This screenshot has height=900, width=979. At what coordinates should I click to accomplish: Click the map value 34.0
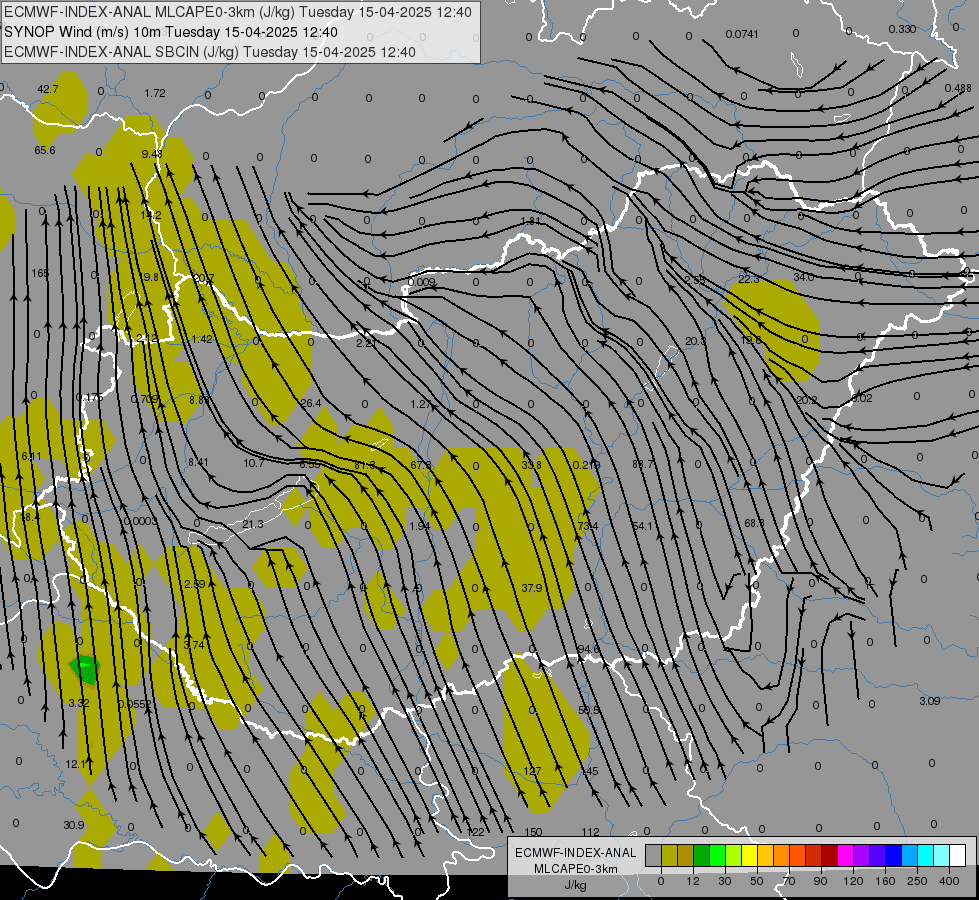pos(804,277)
